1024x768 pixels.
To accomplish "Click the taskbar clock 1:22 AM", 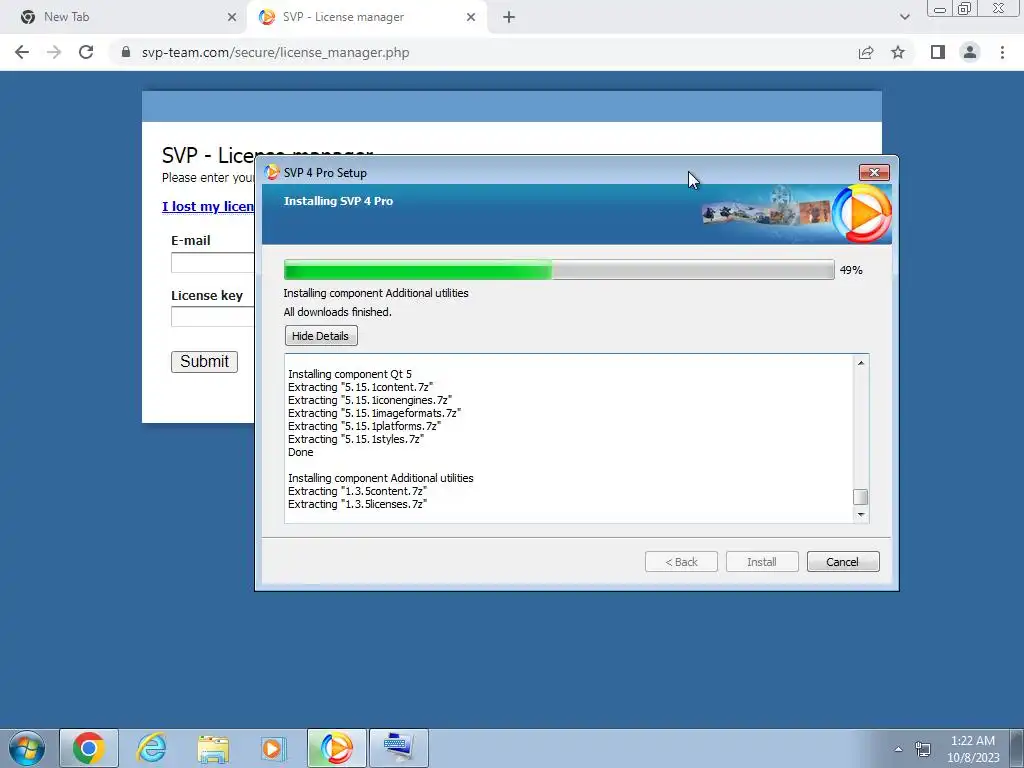I will (972, 741).
